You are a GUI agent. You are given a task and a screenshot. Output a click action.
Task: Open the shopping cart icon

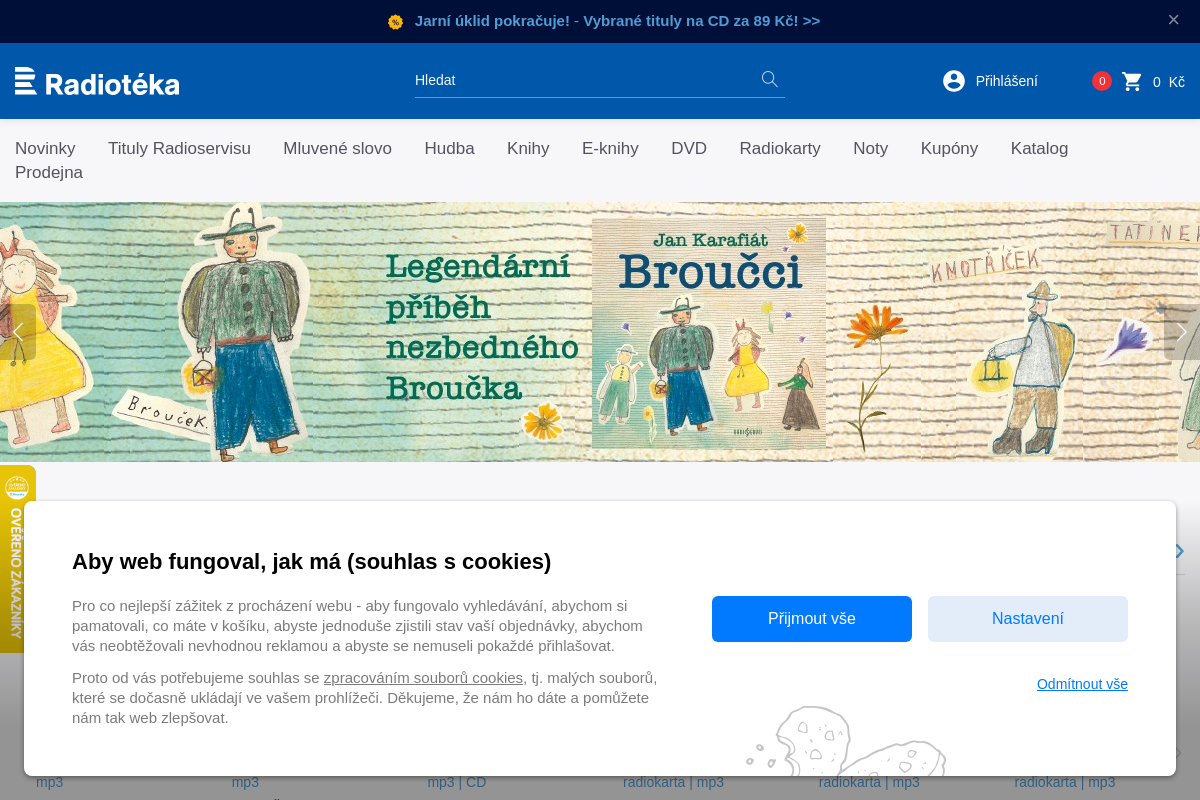coord(1132,81)
